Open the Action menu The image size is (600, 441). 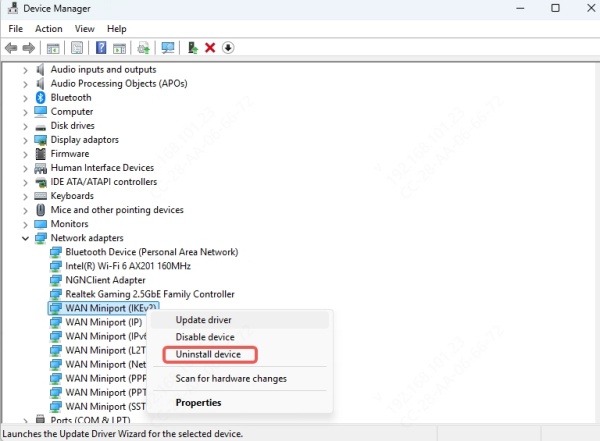[49, 29]
